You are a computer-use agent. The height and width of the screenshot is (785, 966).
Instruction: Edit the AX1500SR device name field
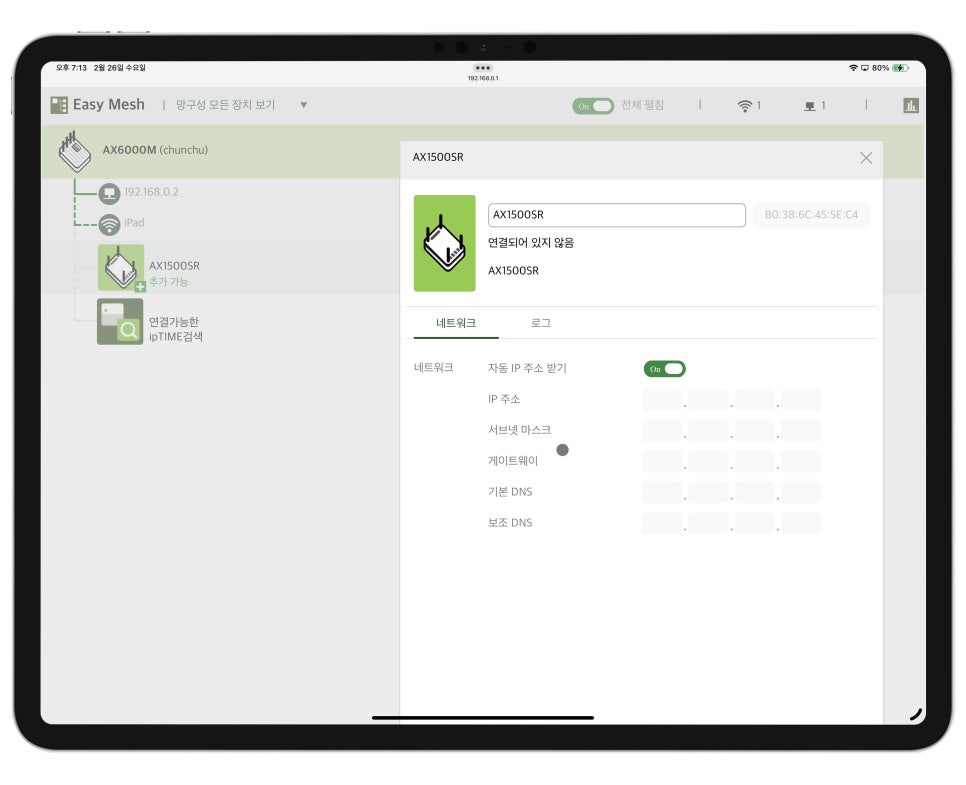tap(617, 215)
